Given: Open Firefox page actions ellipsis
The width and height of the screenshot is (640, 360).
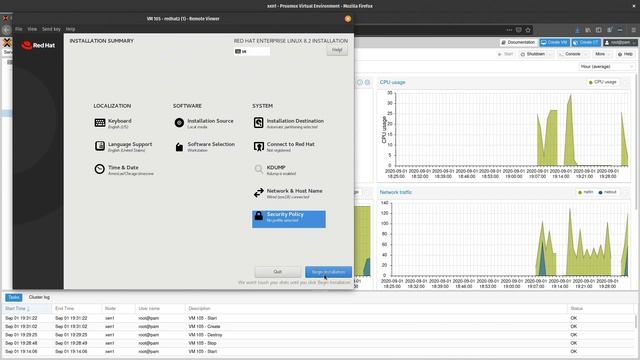Looking at the screenshot, I should [509, 30].
